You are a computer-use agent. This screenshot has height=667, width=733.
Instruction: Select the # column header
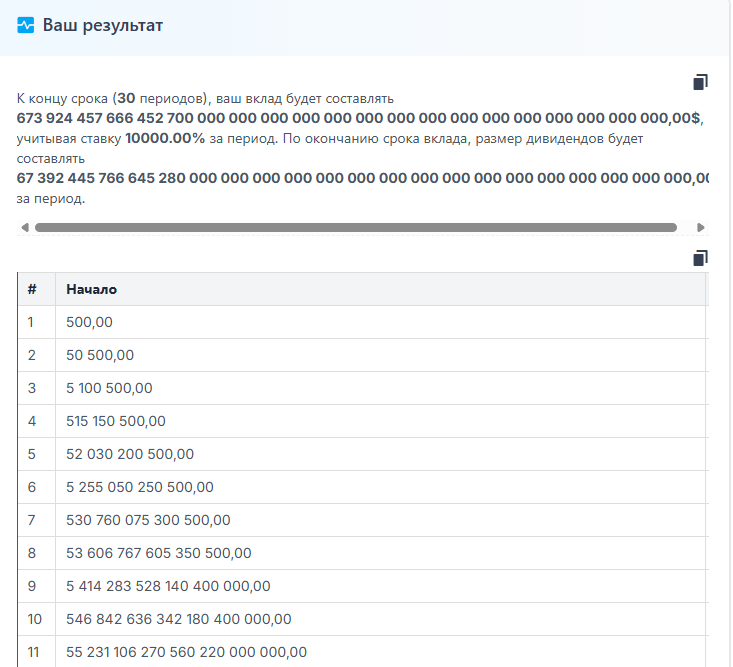33,289
